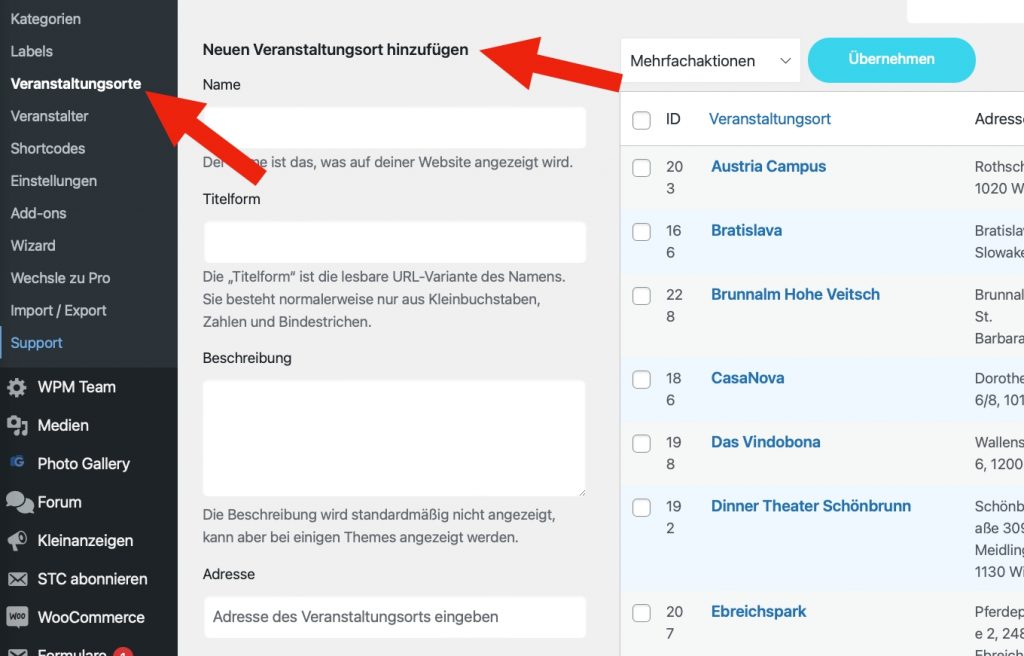Go to the Shortcodes menu item

(x=47, y=148)
